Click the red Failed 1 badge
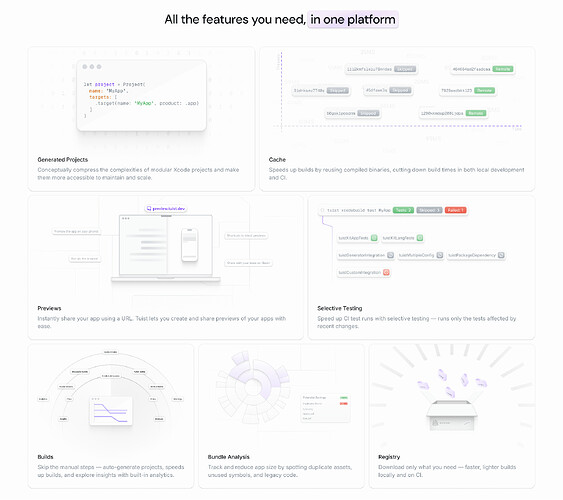The width and height of the screenshot is (563, 500). [x=456, y=210]
